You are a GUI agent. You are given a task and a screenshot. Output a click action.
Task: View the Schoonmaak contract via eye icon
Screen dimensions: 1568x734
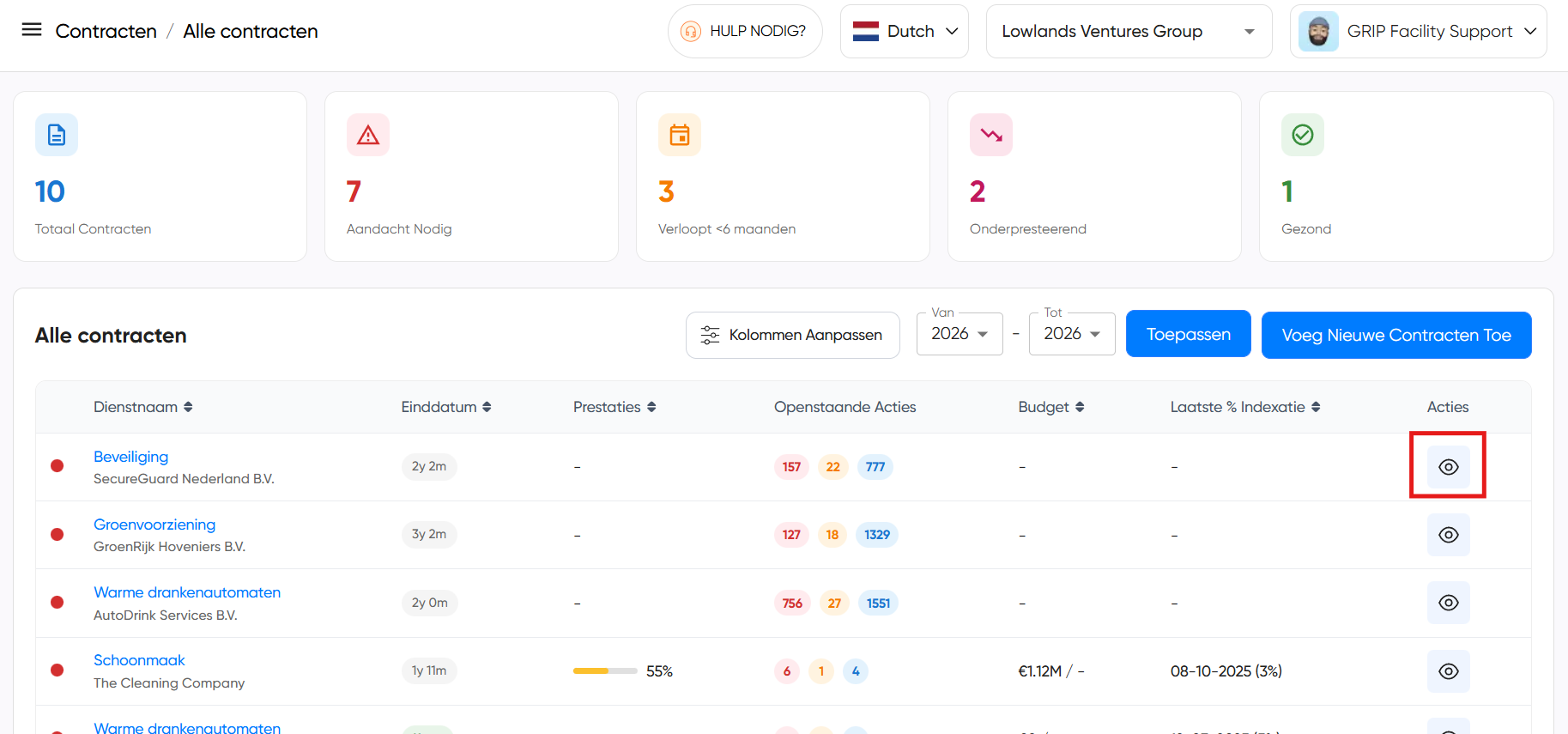click(1448, 671)
